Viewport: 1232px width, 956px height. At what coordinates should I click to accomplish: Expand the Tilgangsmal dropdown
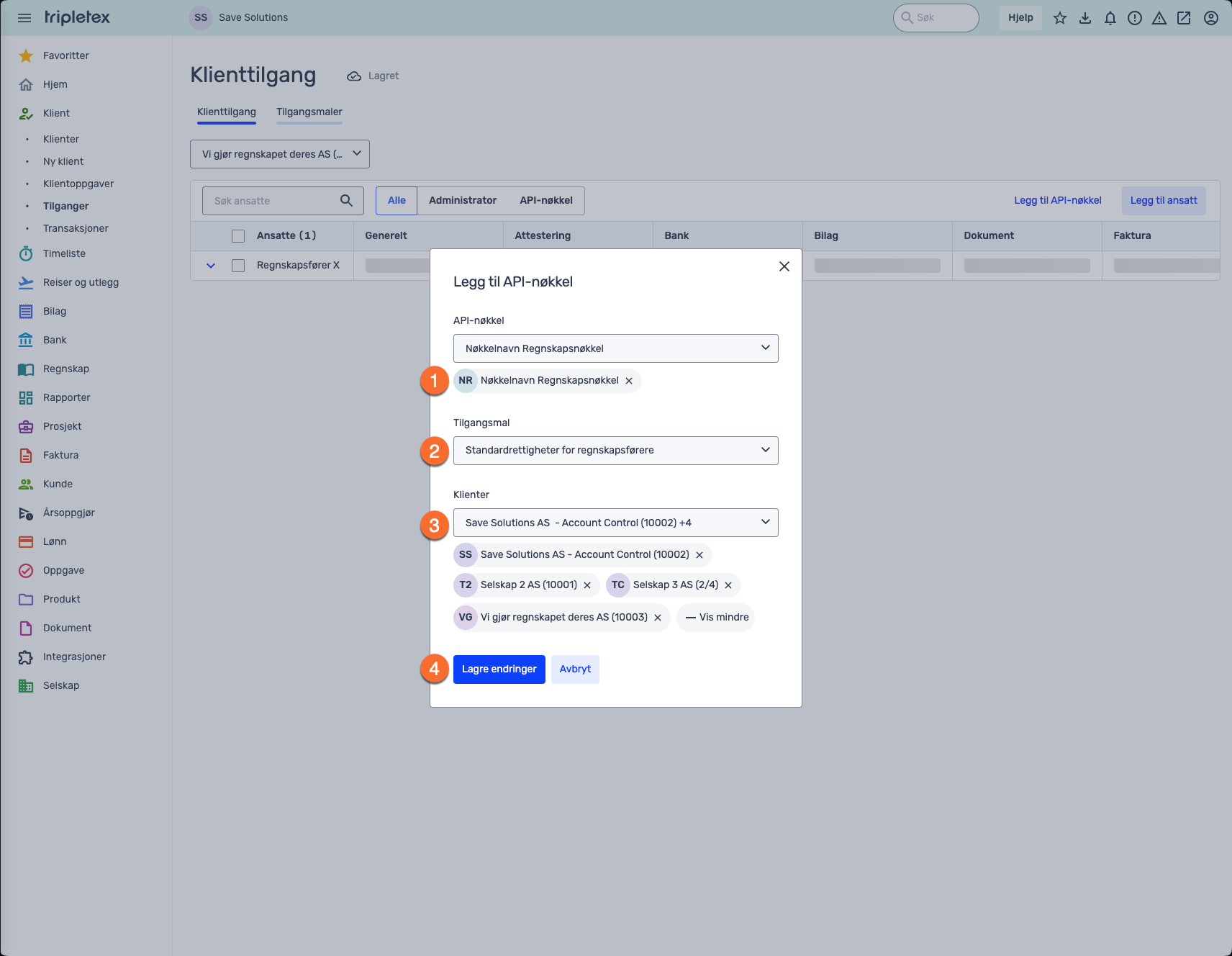pyautogui.click(x=615, y=451)
